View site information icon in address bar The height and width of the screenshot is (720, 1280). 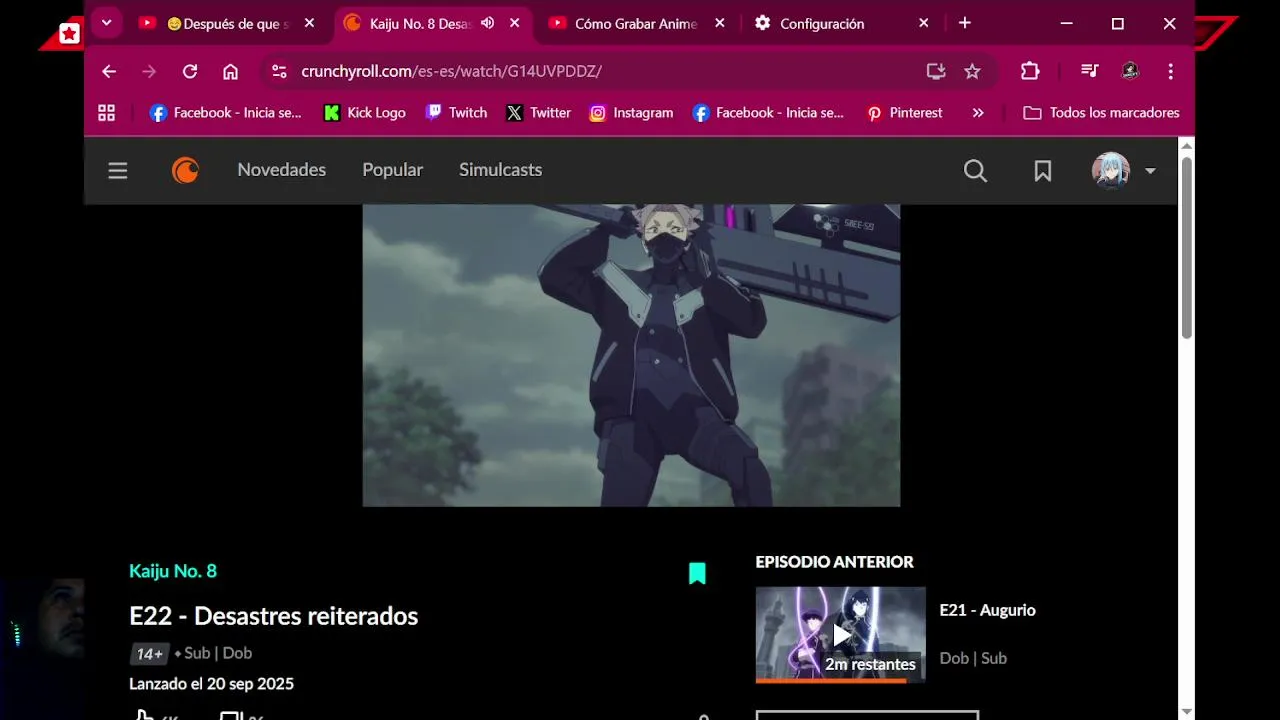[x=280, y=71]
